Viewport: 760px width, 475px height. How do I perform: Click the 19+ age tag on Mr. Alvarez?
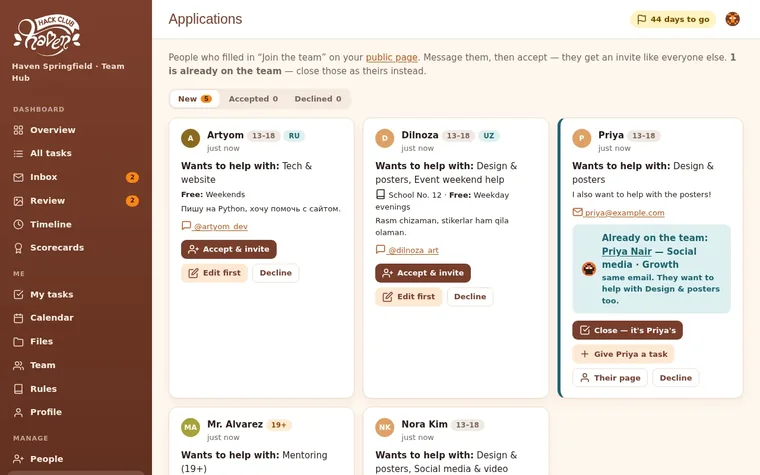click(x=279, y=425)
